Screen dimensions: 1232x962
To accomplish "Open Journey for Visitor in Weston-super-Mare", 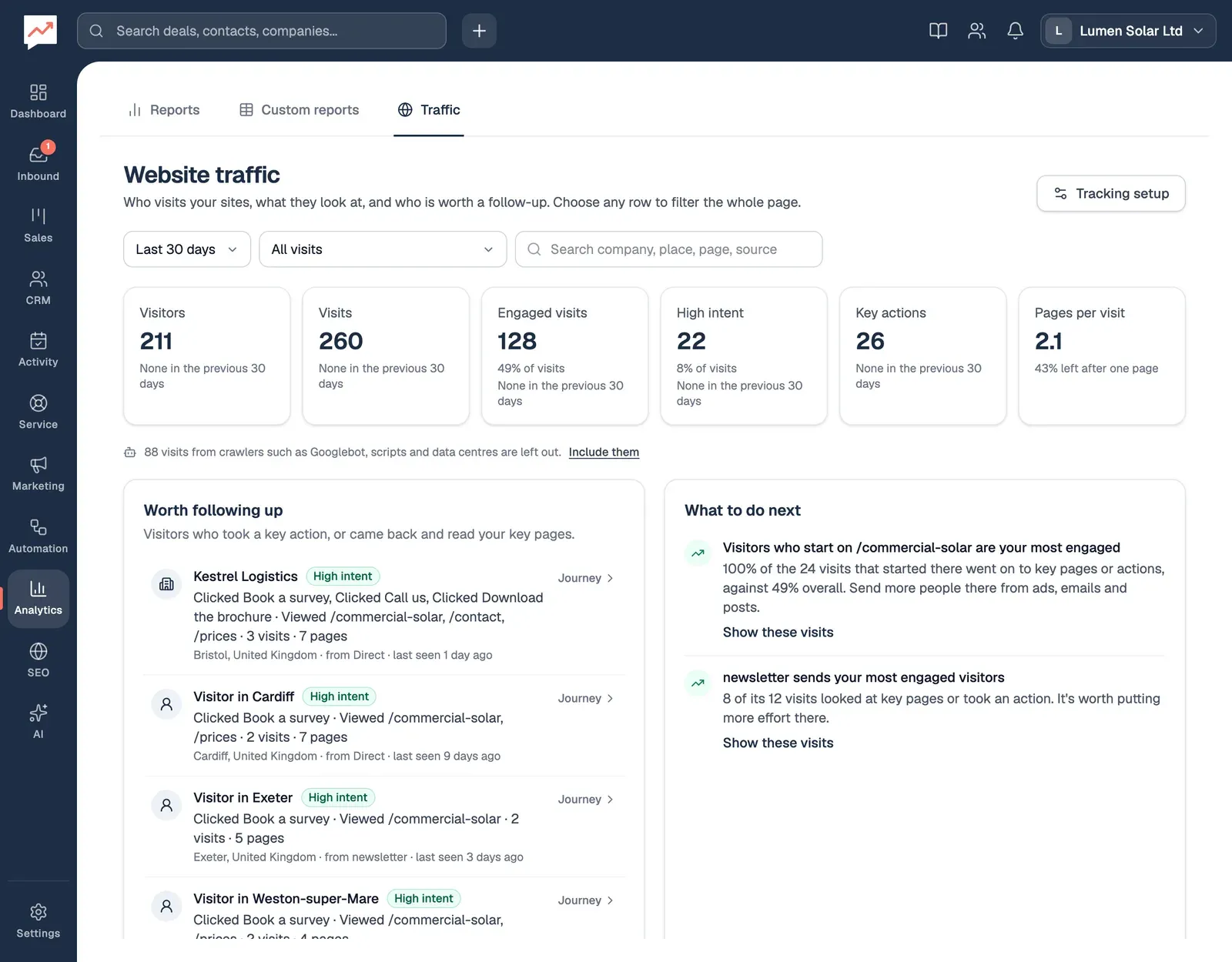I will 586,900.
